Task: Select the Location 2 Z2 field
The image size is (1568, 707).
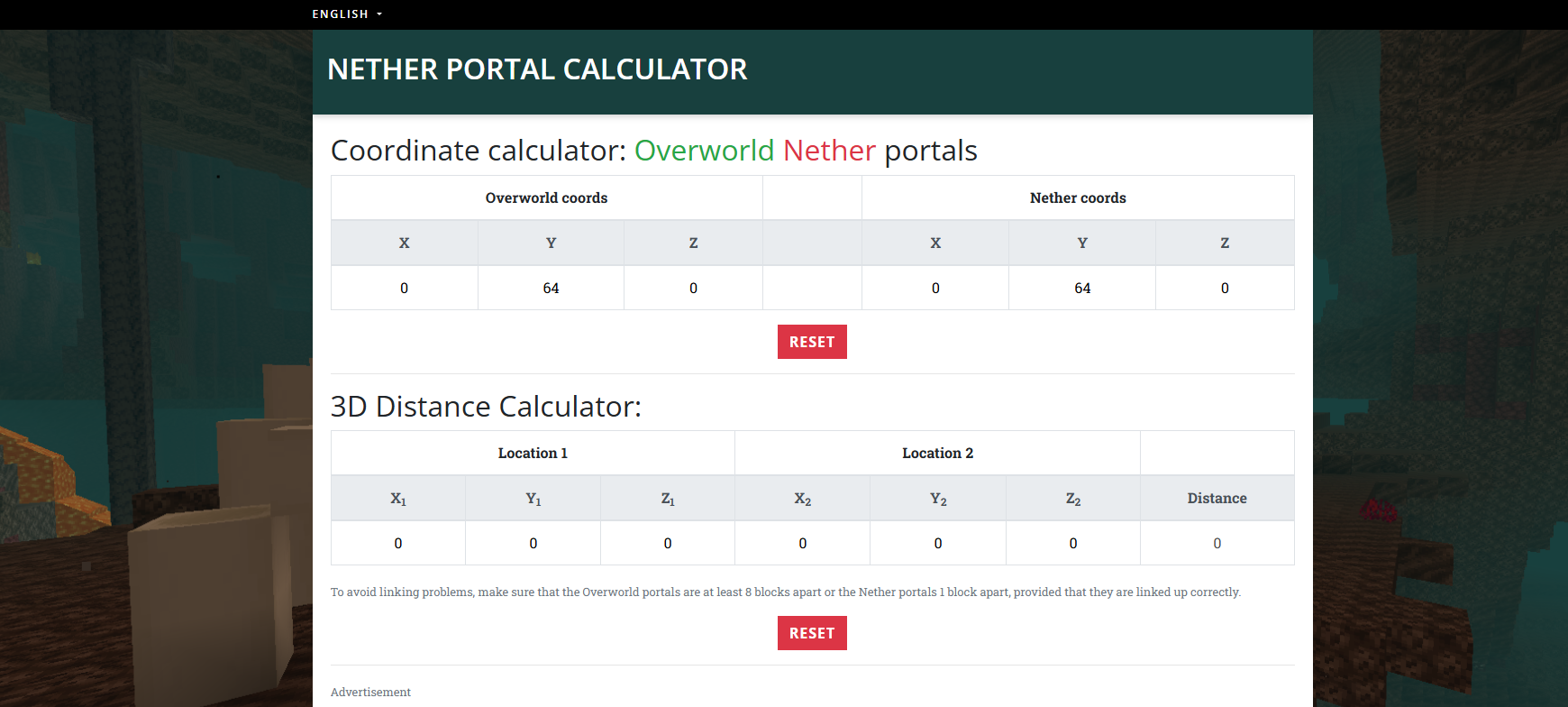Action: (x=1073, y=543)
